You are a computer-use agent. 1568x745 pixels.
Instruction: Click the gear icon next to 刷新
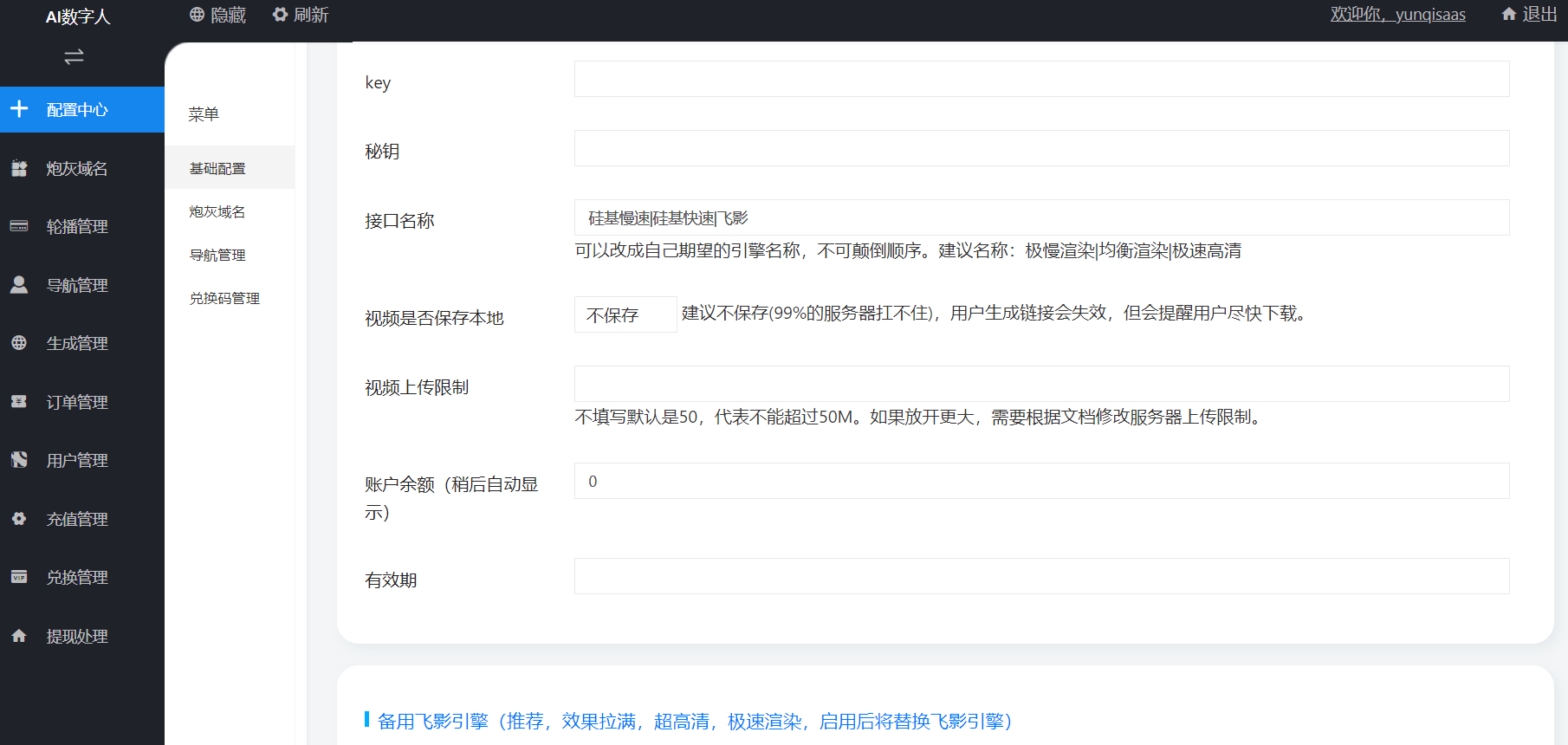pyautogui.click(x=280, y=15)
